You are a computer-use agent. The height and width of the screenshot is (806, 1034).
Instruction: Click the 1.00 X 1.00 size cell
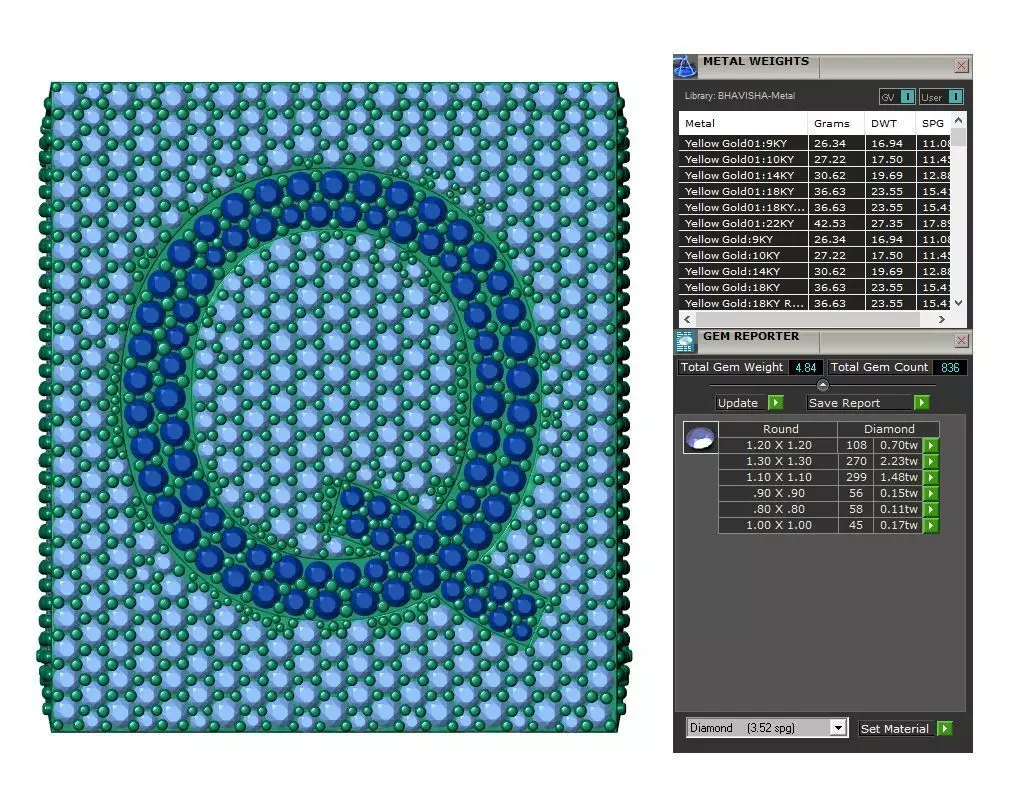point(778,525)
